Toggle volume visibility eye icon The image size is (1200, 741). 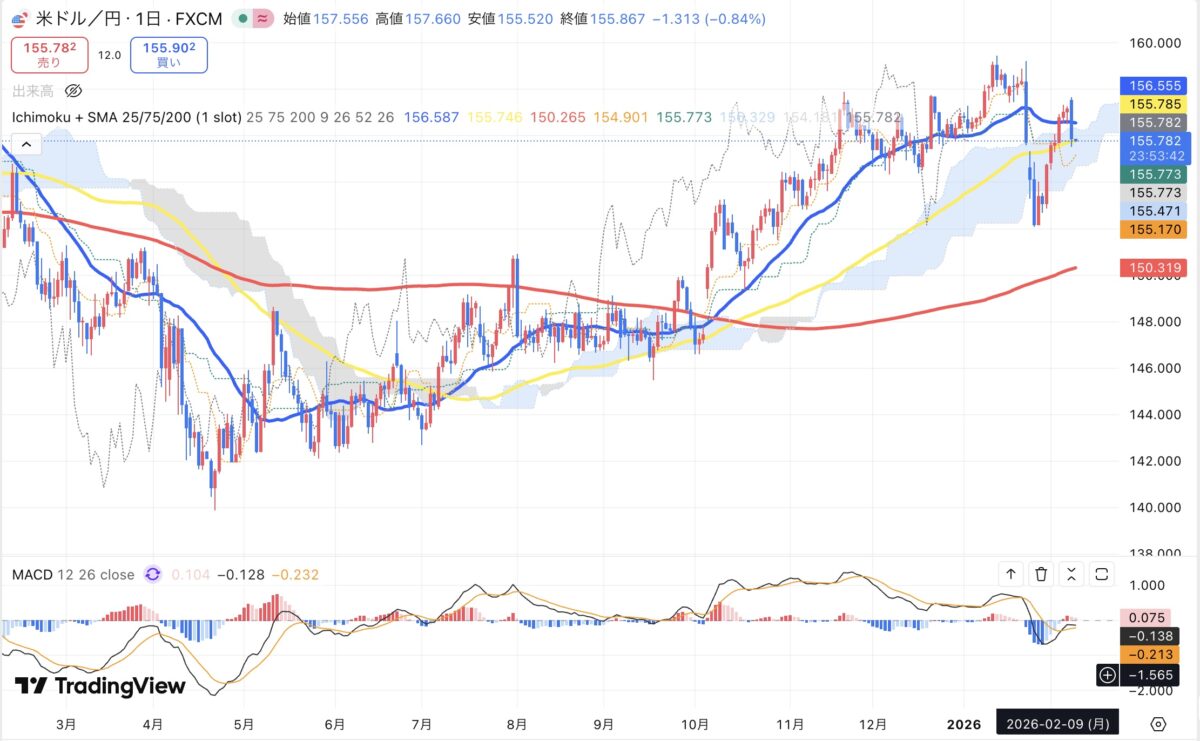point(72,91)
